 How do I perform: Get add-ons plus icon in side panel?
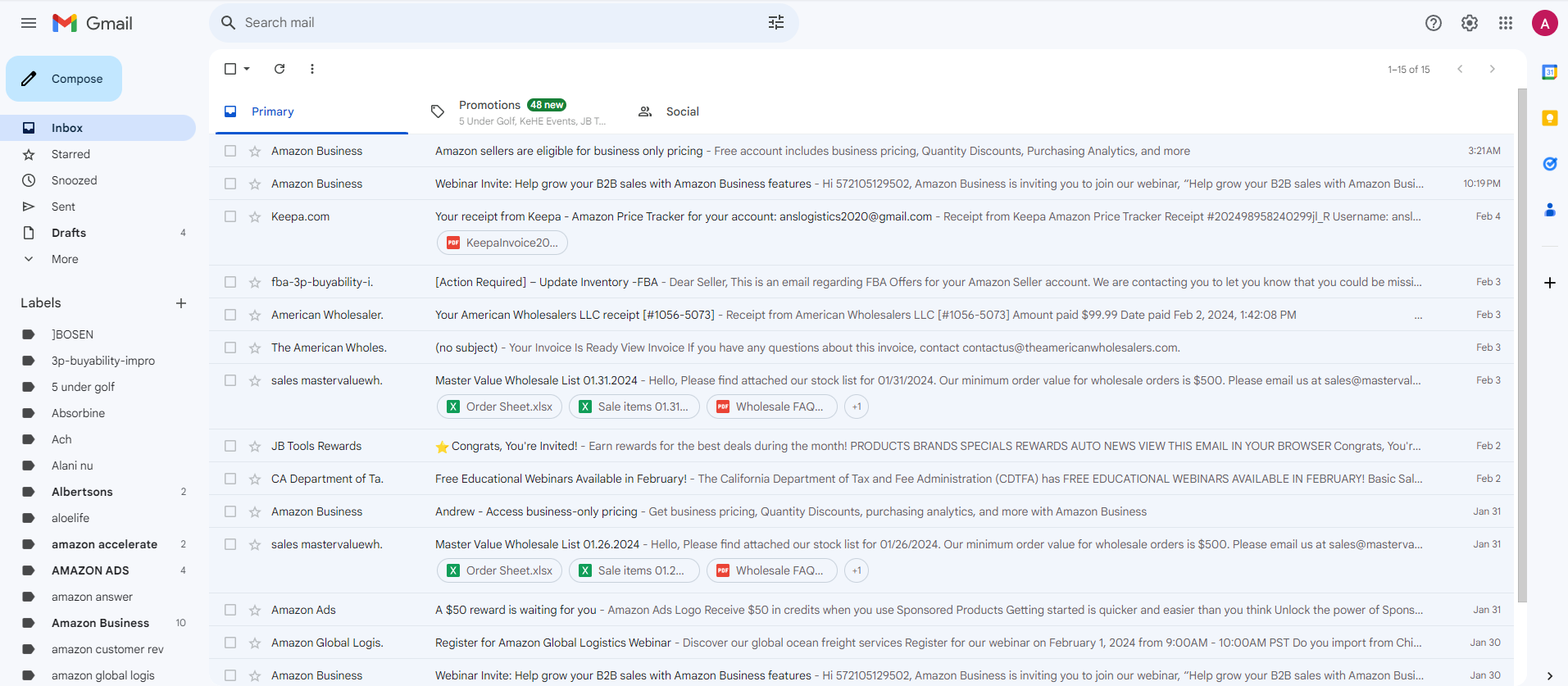point(1550,283)
